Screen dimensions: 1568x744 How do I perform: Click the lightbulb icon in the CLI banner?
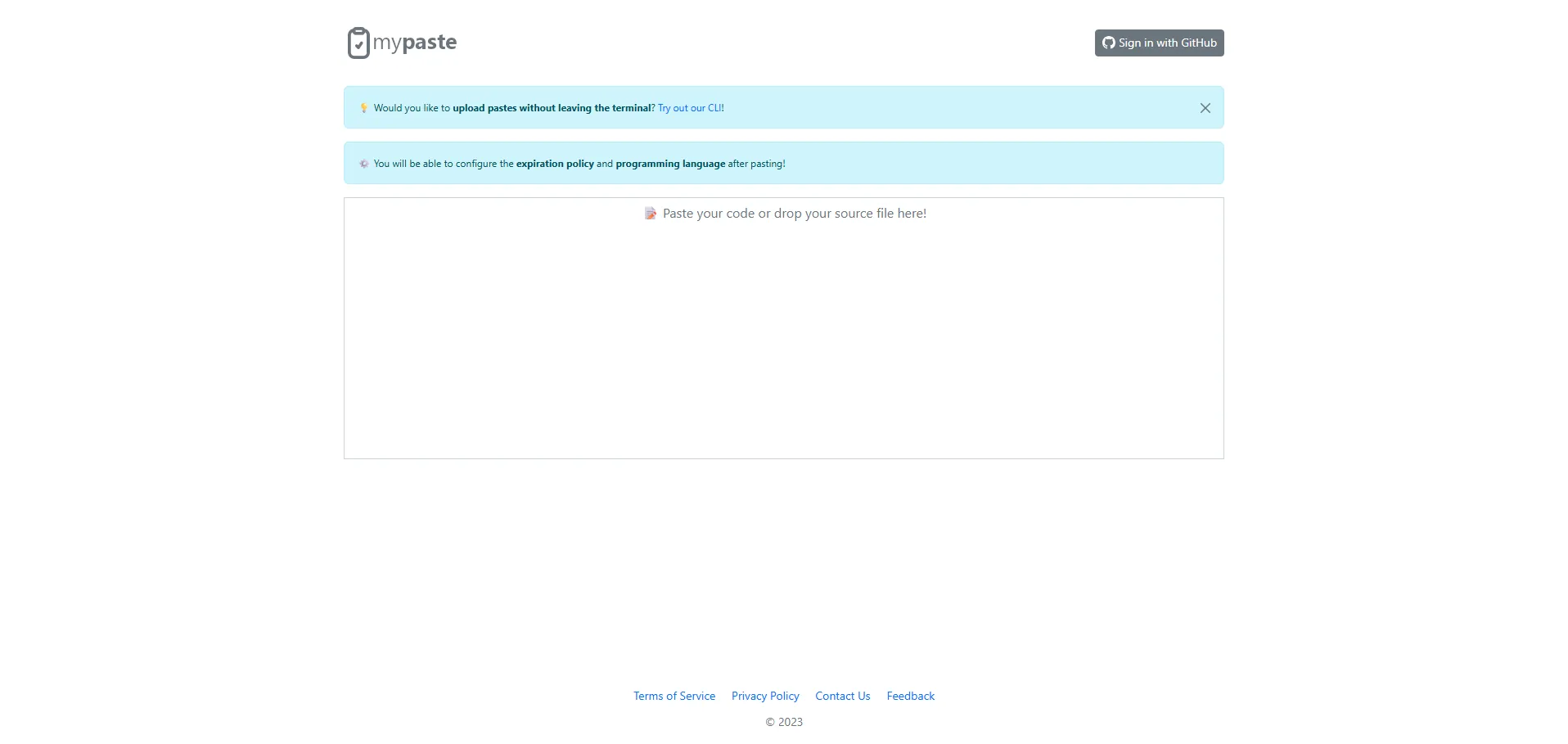364,108
